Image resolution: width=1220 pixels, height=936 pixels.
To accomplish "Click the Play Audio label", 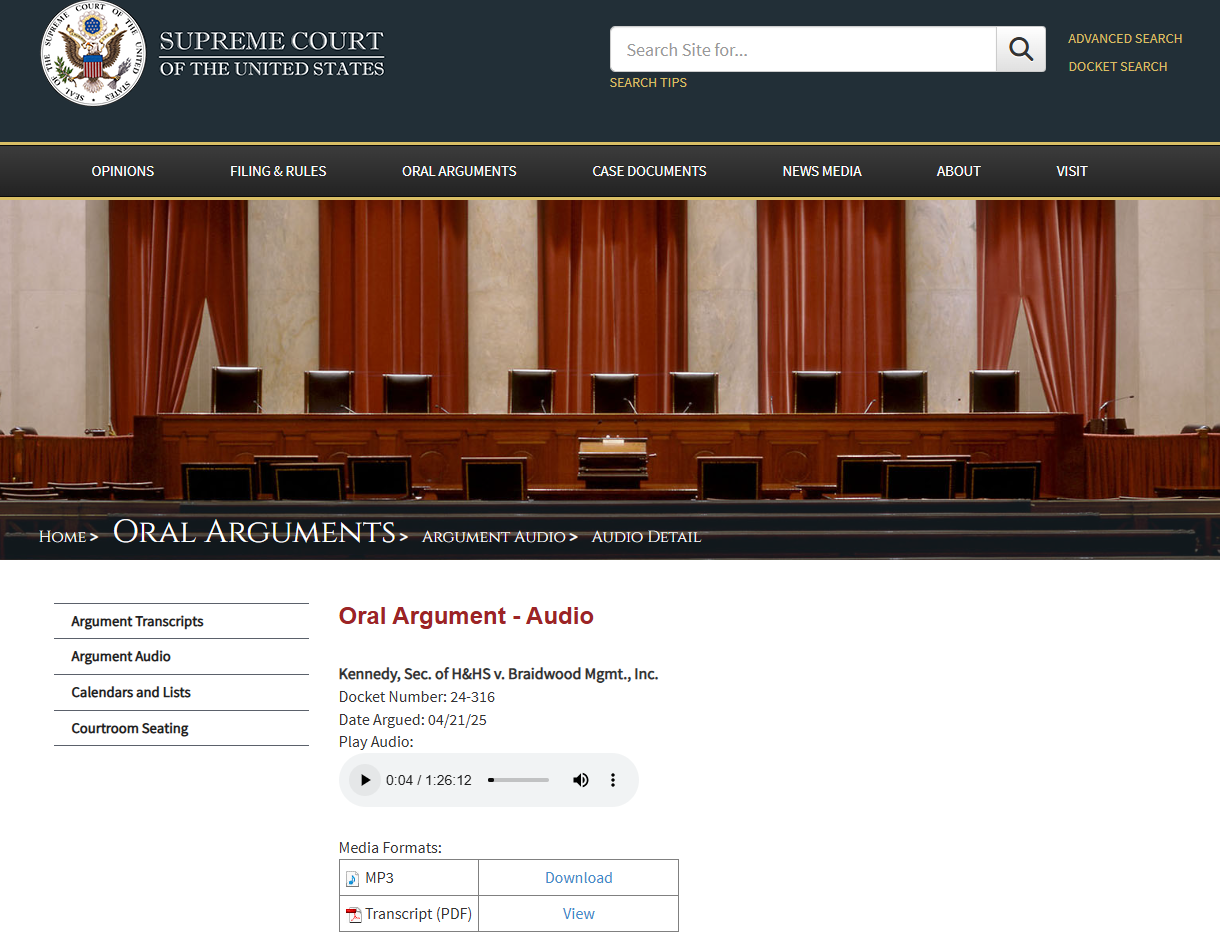I will 376,742.
